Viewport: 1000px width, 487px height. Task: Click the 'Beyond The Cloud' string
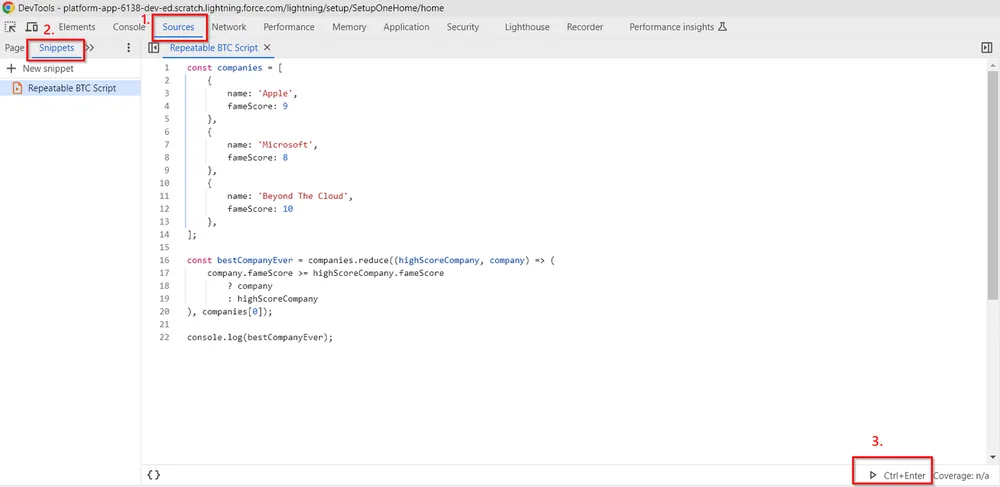click(x=305, y=196)
